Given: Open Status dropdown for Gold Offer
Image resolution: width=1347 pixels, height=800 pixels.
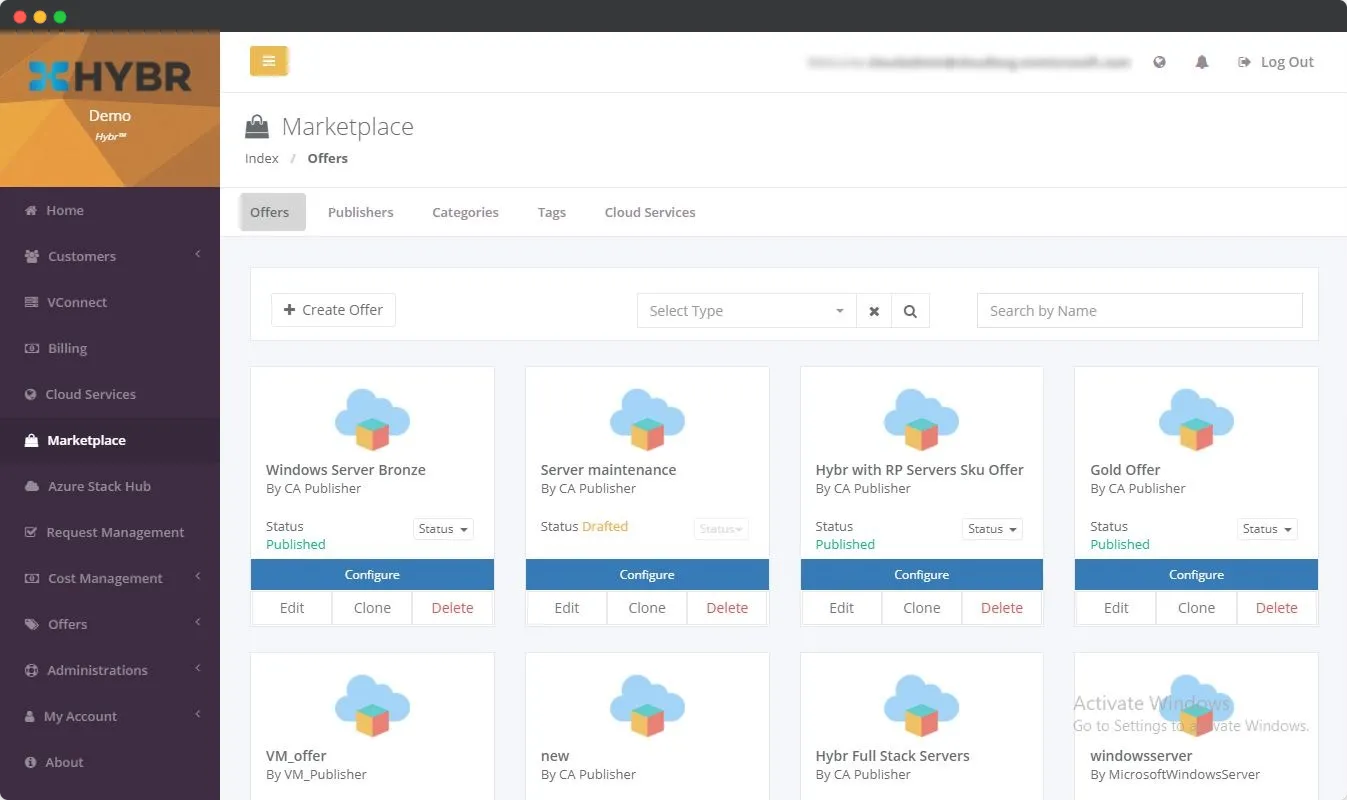Looking at the screenshot, I should tap(1267, 529).
